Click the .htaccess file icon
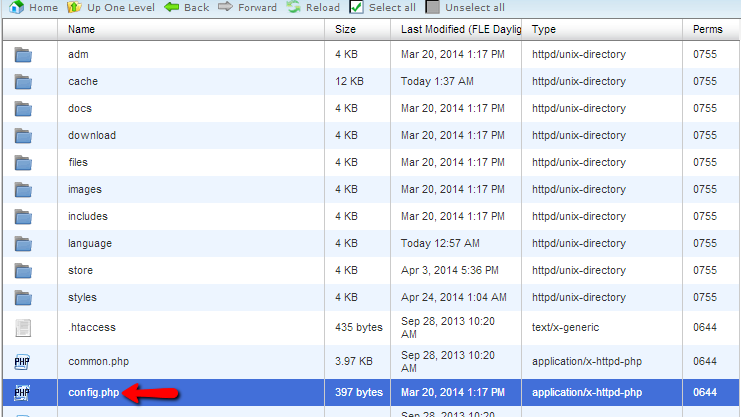The height and width of the screenshot is (417, 741). click(x=23, y=327)
